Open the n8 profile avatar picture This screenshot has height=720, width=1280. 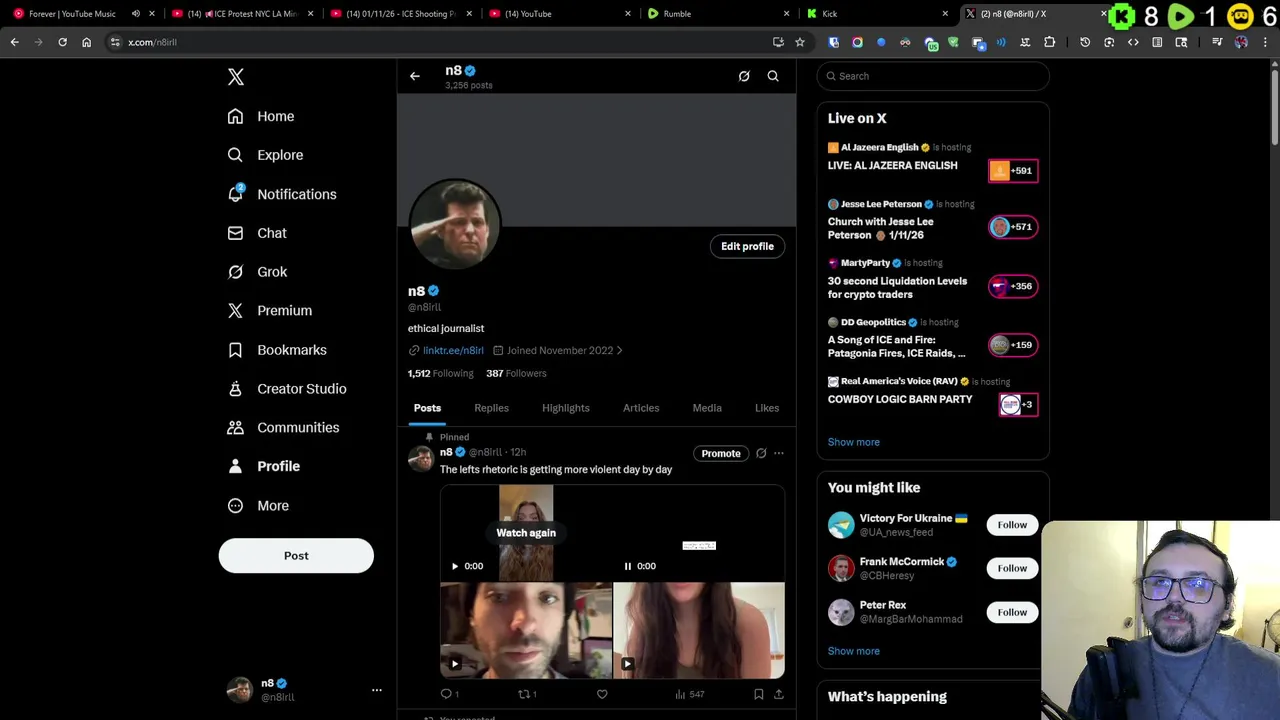pyautogui.click(x=455, y=224)
